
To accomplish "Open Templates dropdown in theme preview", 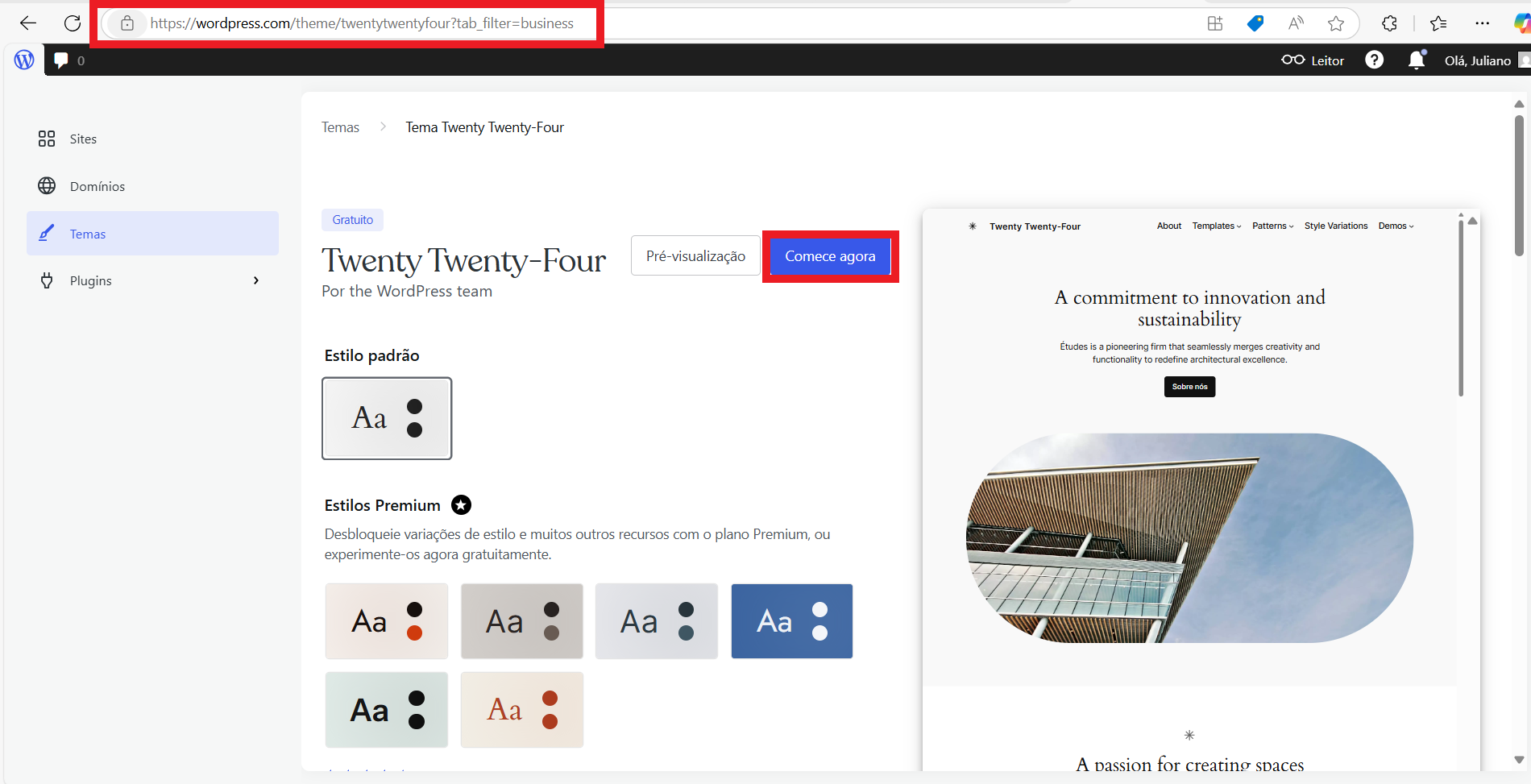I will (x=1216, y=226).
